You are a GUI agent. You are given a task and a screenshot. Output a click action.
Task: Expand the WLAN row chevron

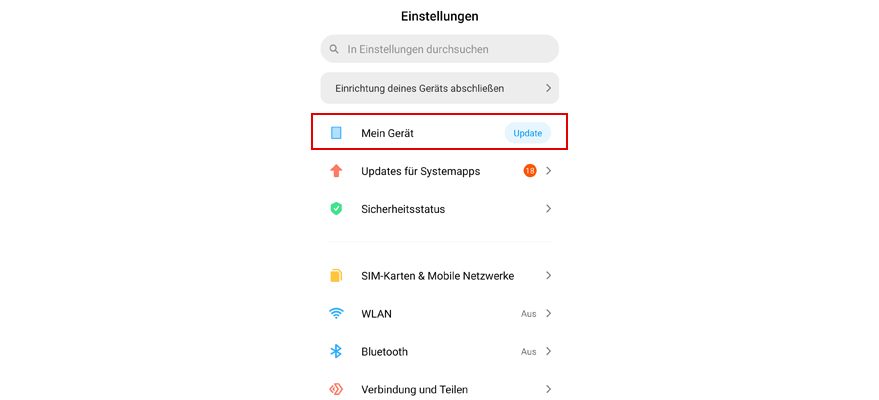click(x=548, y=314)
